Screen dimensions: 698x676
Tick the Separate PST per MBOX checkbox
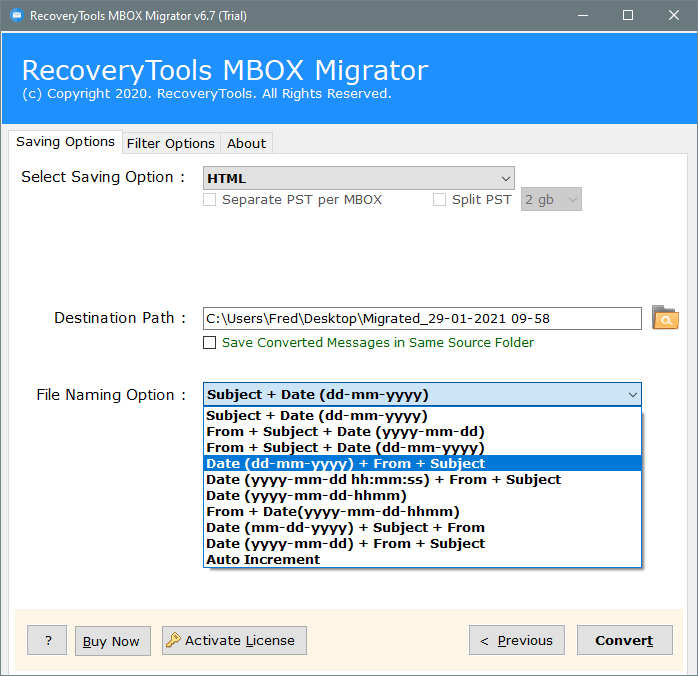209,199
